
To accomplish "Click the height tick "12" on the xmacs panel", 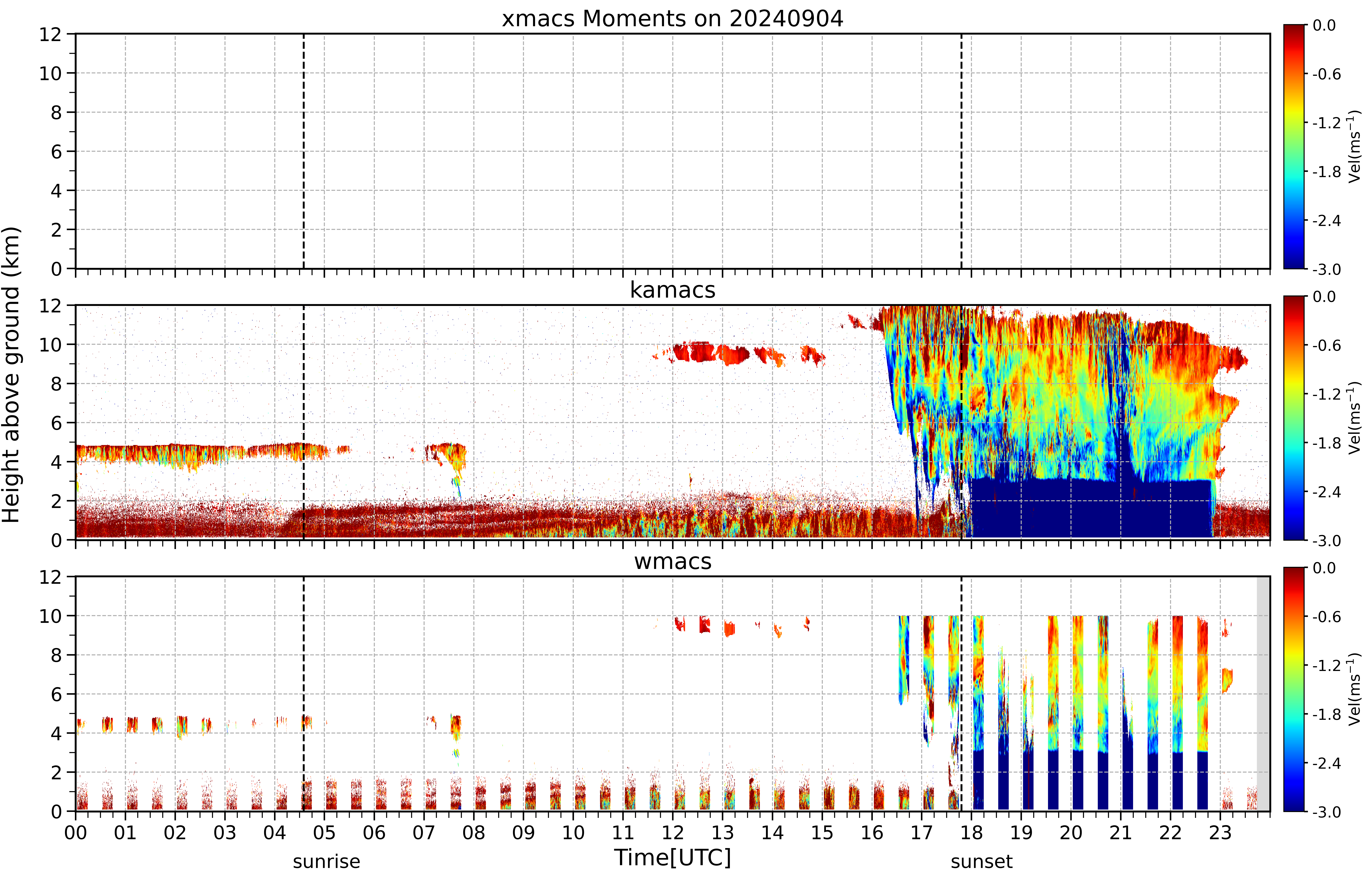I will (50, 34).
